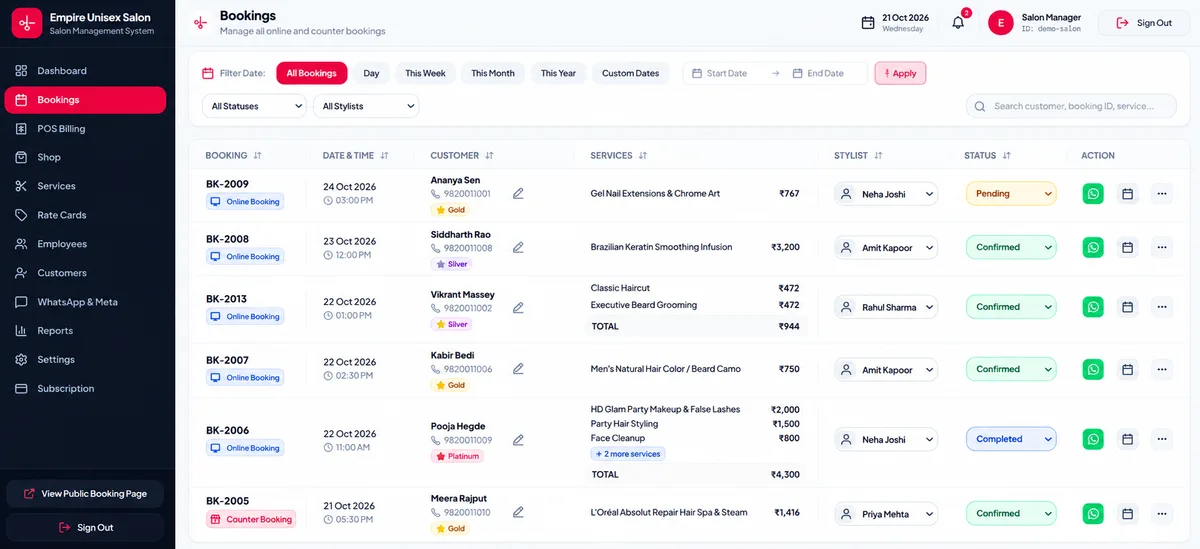Open WhatsApp for booking BK-2008
The width and height of the screenshot is (1200, 549).
(1093, 247)
